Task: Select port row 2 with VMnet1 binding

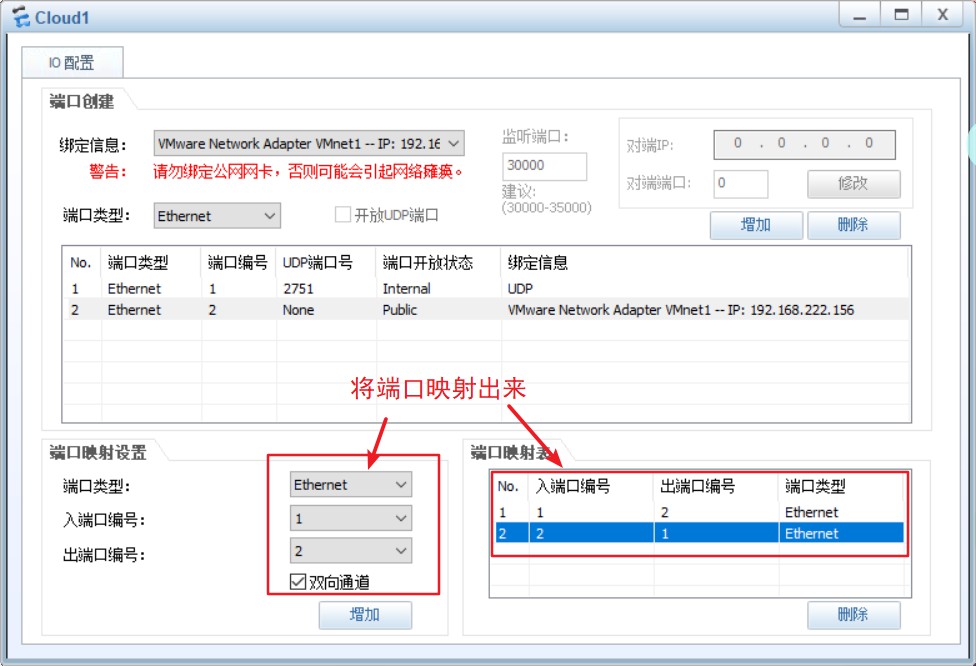Action: [486, 310]
